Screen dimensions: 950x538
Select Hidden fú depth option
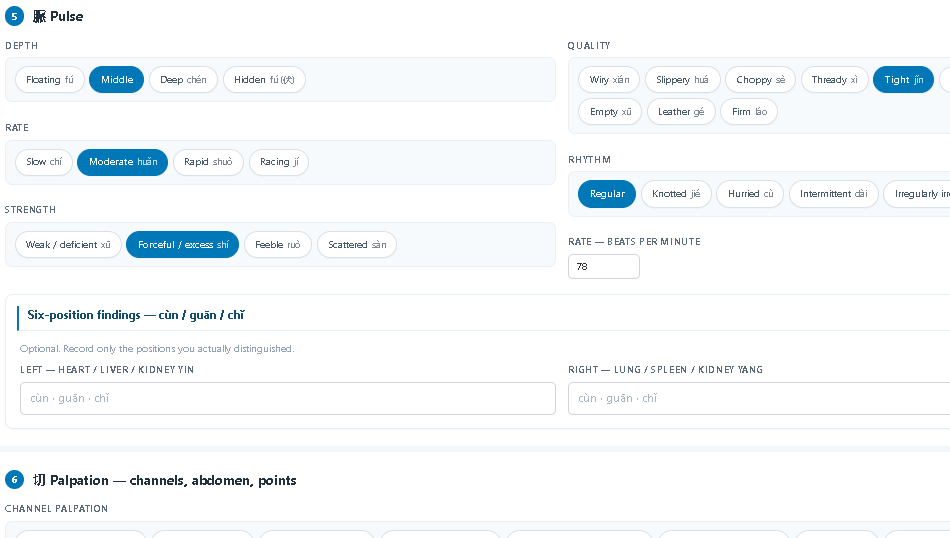pyautogui.click(x=264, y=79)
